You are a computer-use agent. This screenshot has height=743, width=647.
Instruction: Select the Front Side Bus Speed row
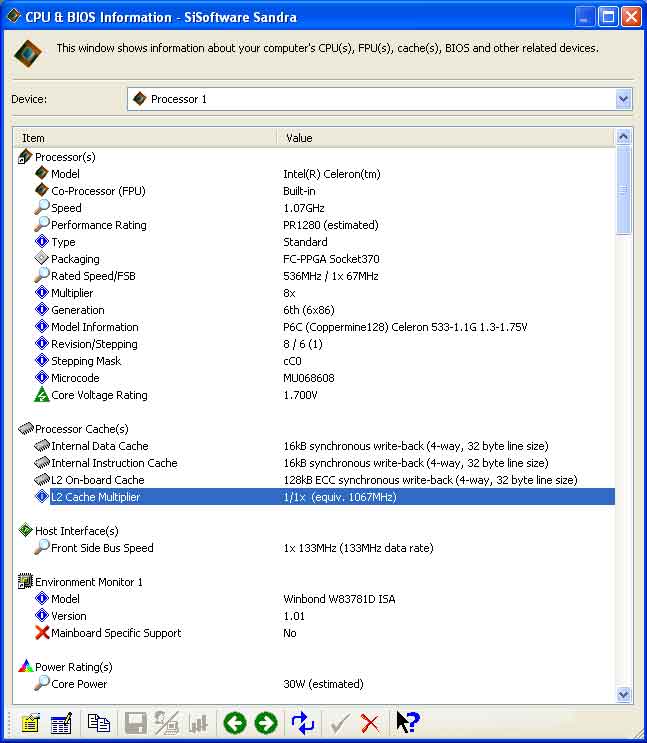(x=102, y=548)
